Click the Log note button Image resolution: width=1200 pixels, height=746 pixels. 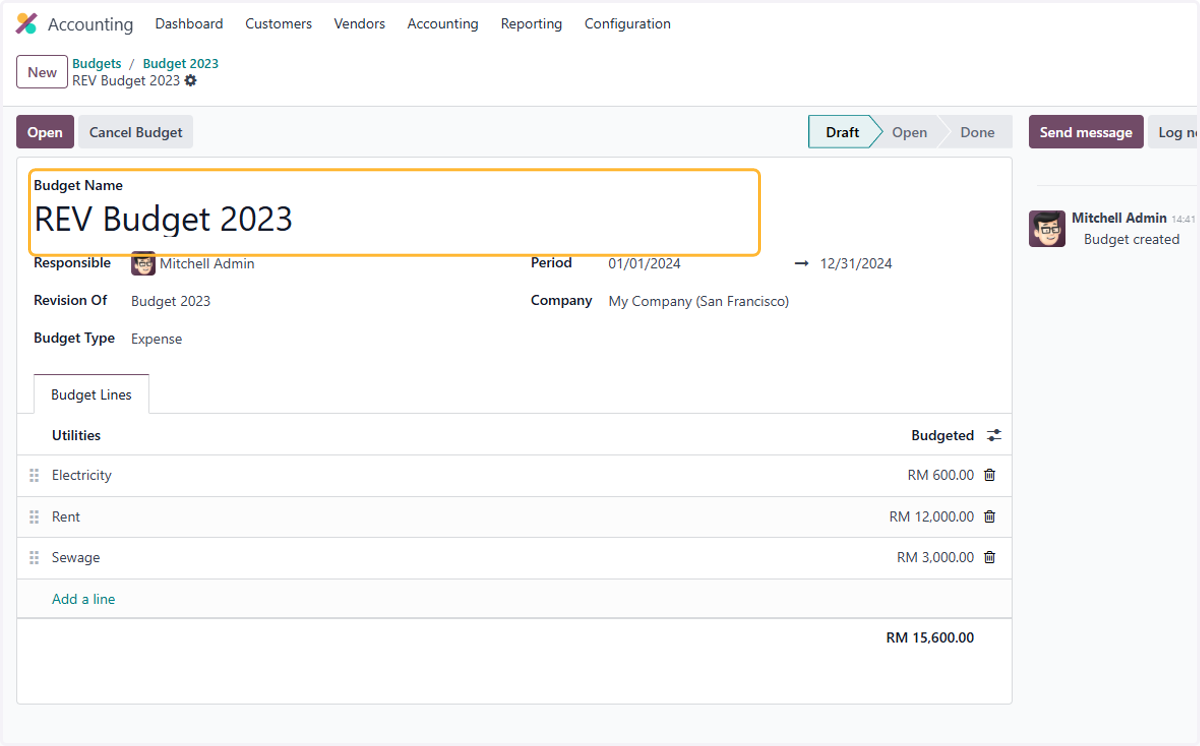(1174, 132)
